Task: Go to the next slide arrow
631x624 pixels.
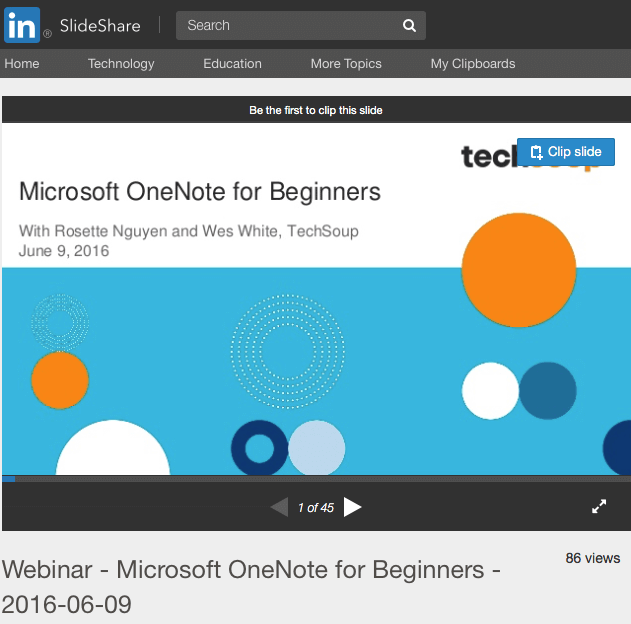Action: click(353, 507)
